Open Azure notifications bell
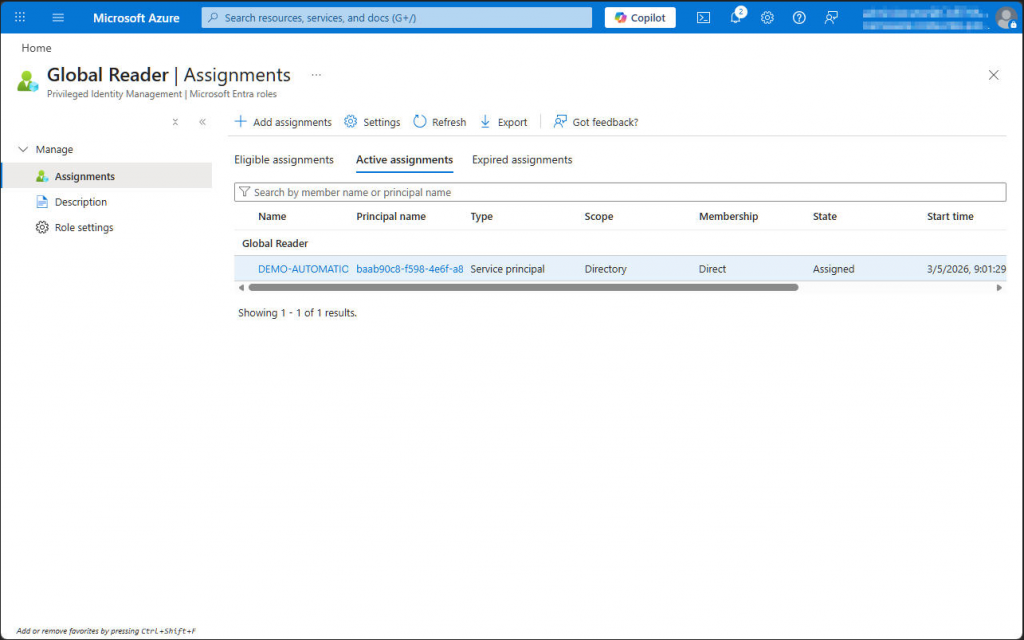1024x640 pixels. 735,18
